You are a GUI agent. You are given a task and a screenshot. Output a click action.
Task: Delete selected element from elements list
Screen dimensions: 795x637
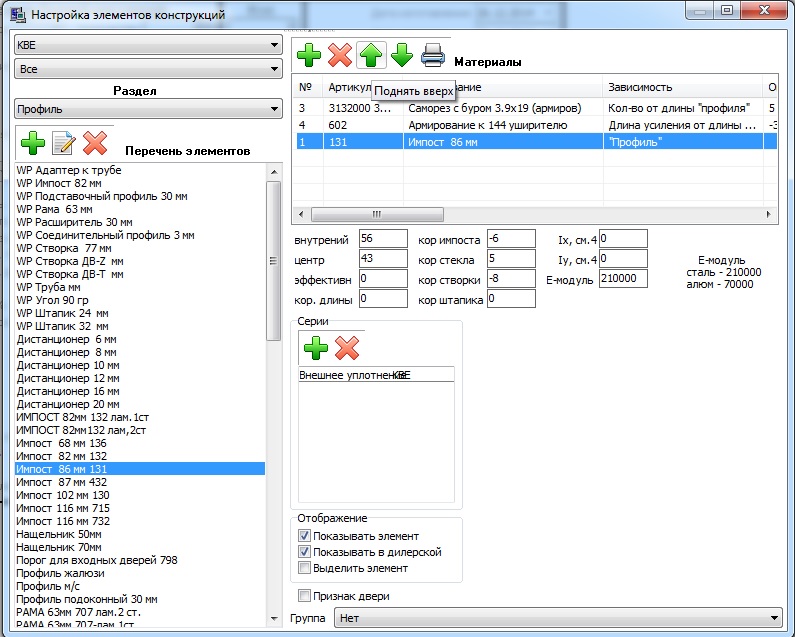(95, 143)
